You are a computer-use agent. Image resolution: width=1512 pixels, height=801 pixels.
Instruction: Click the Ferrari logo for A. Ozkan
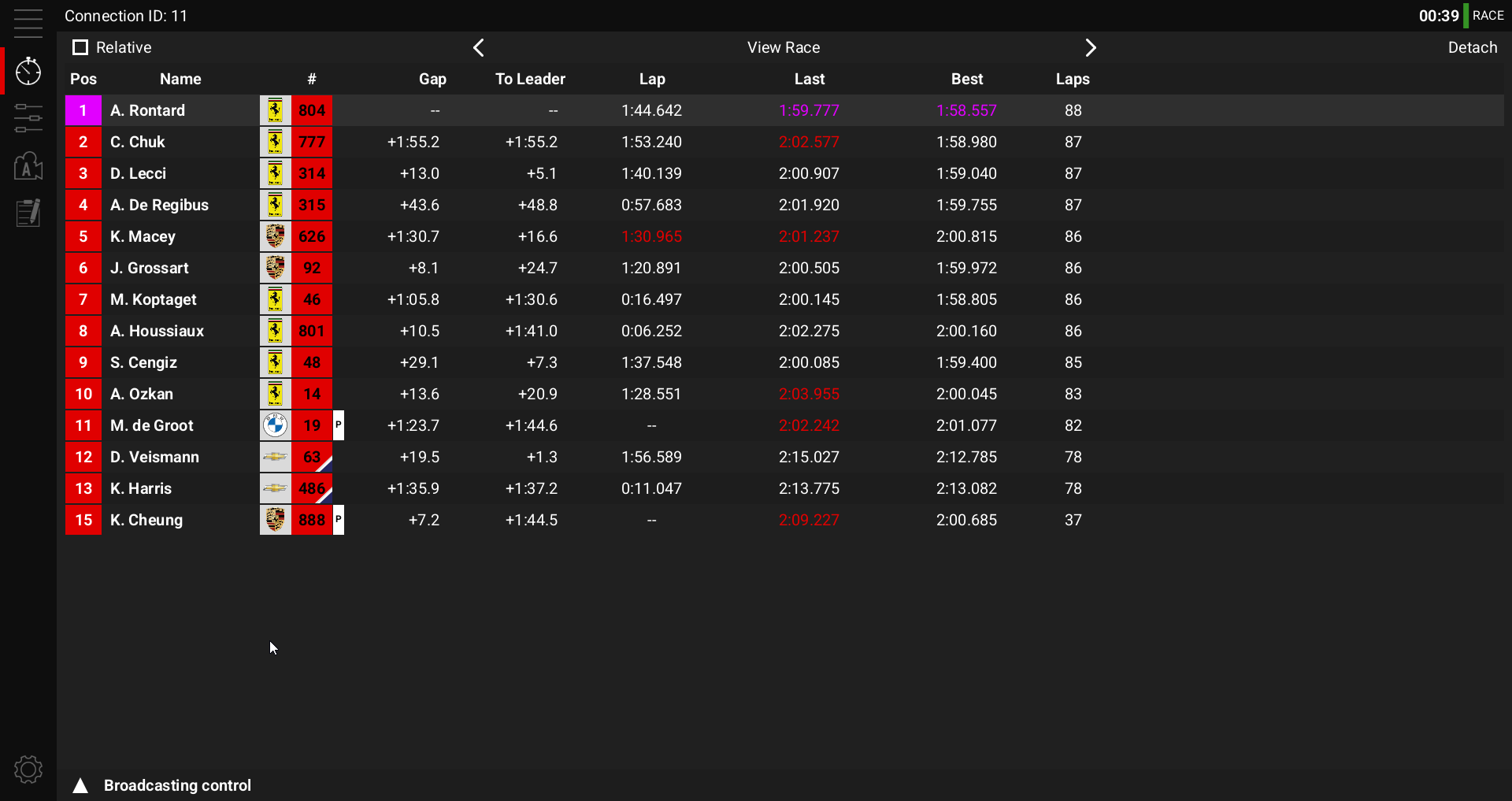pyautogui.click(x=275, y=394)
